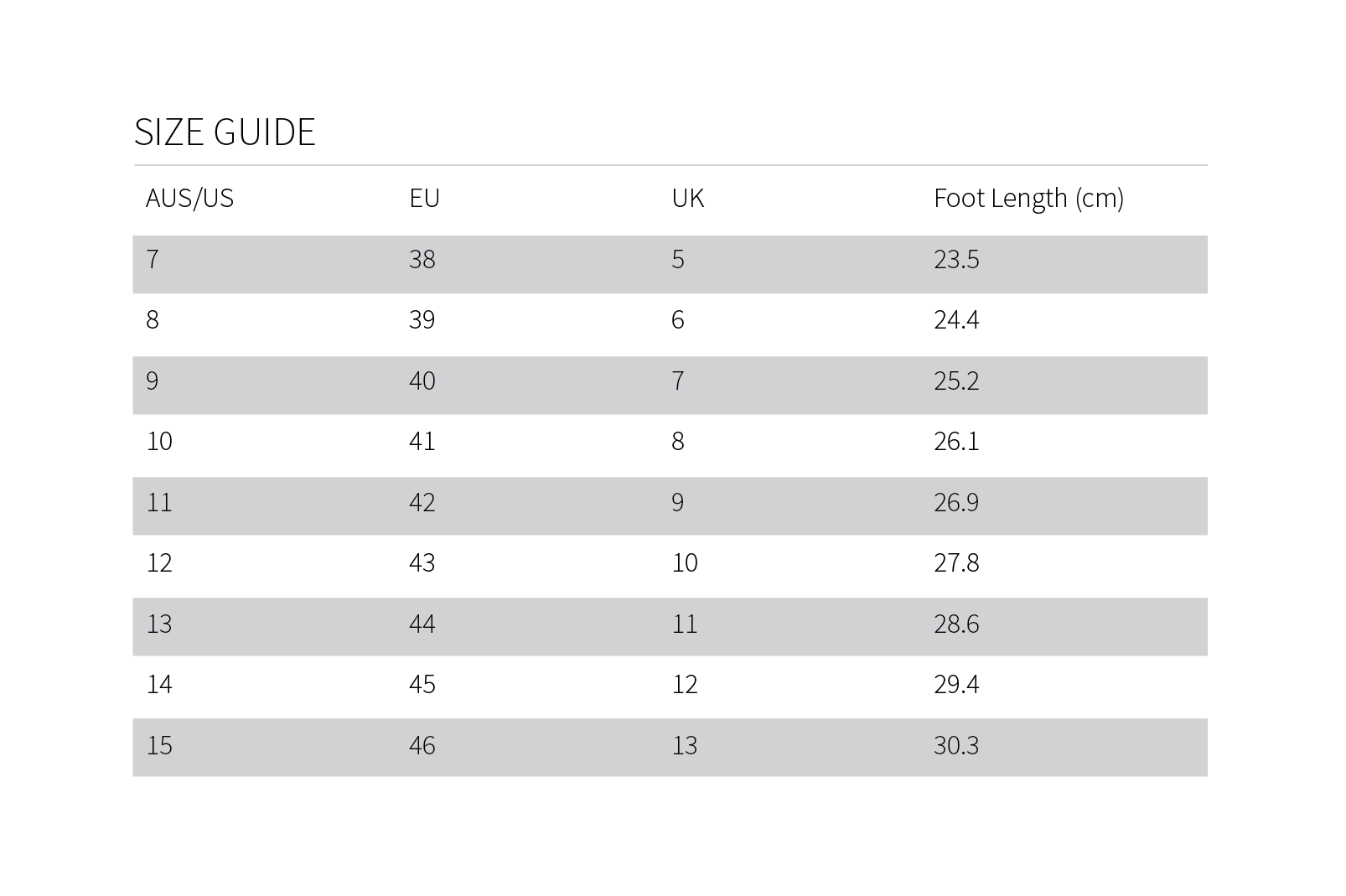Screen dimensions: 1346x896
Task: Click foot length 25.2 value
Action: click(956, 381)
